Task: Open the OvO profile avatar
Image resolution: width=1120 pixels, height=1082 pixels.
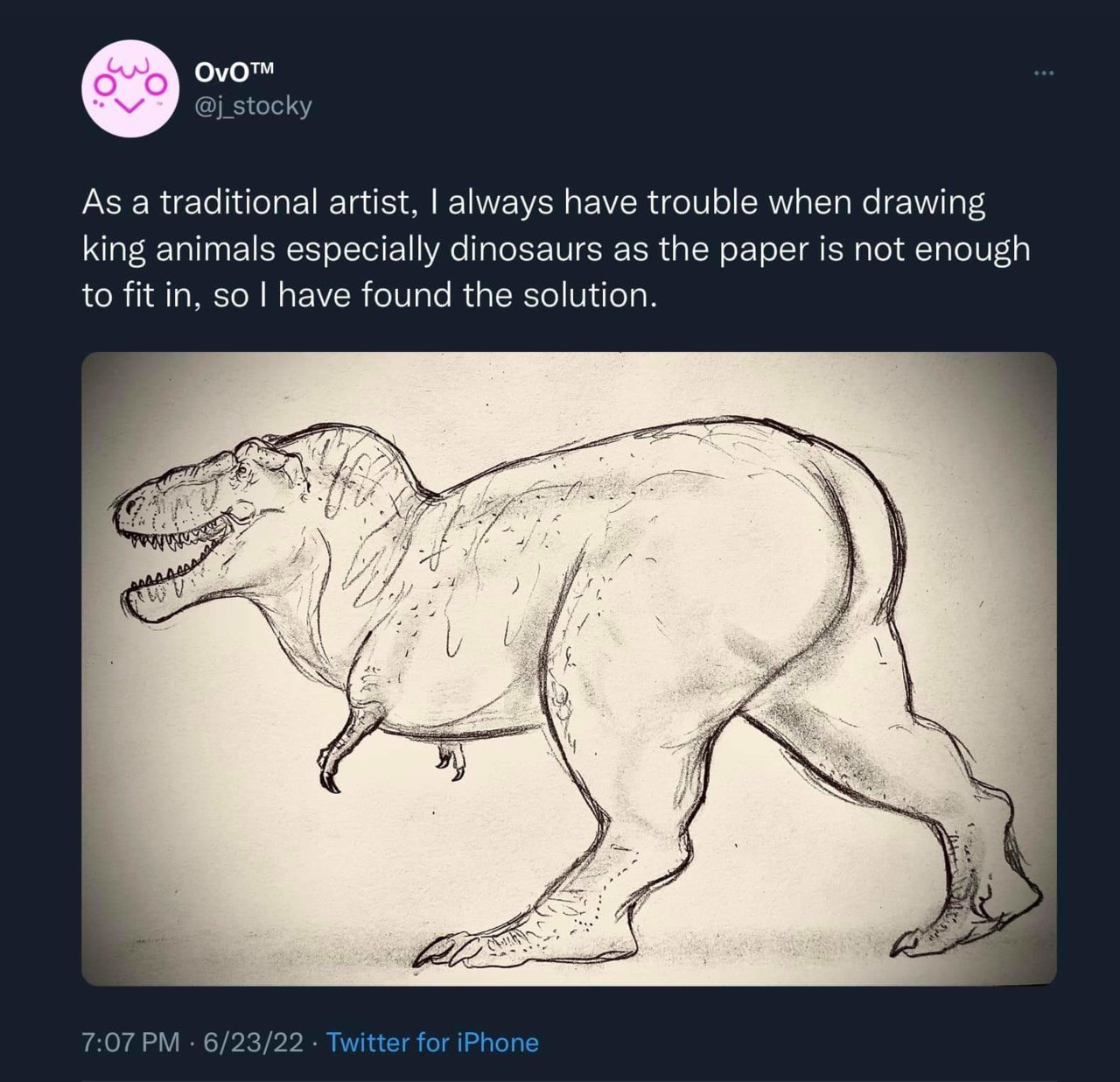Action: coord(124,89)
